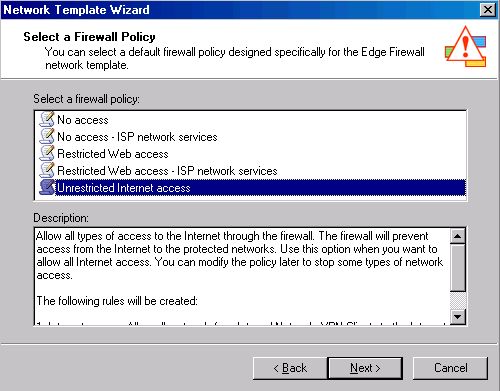Click the description scrollbar thumb

coord(458,267)
